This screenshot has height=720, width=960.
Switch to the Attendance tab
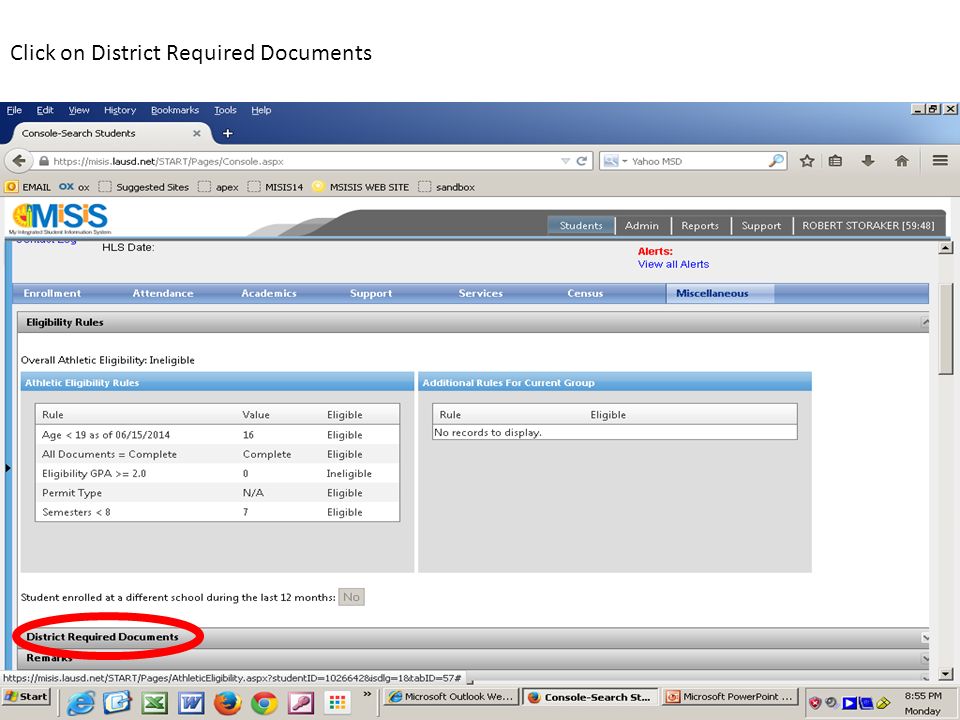point(163,293)
